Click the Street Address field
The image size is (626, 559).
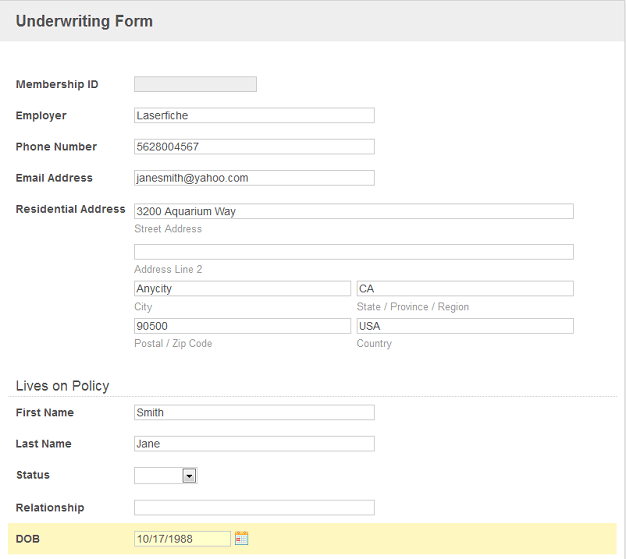pyautogui.click(x=353, y=211)
